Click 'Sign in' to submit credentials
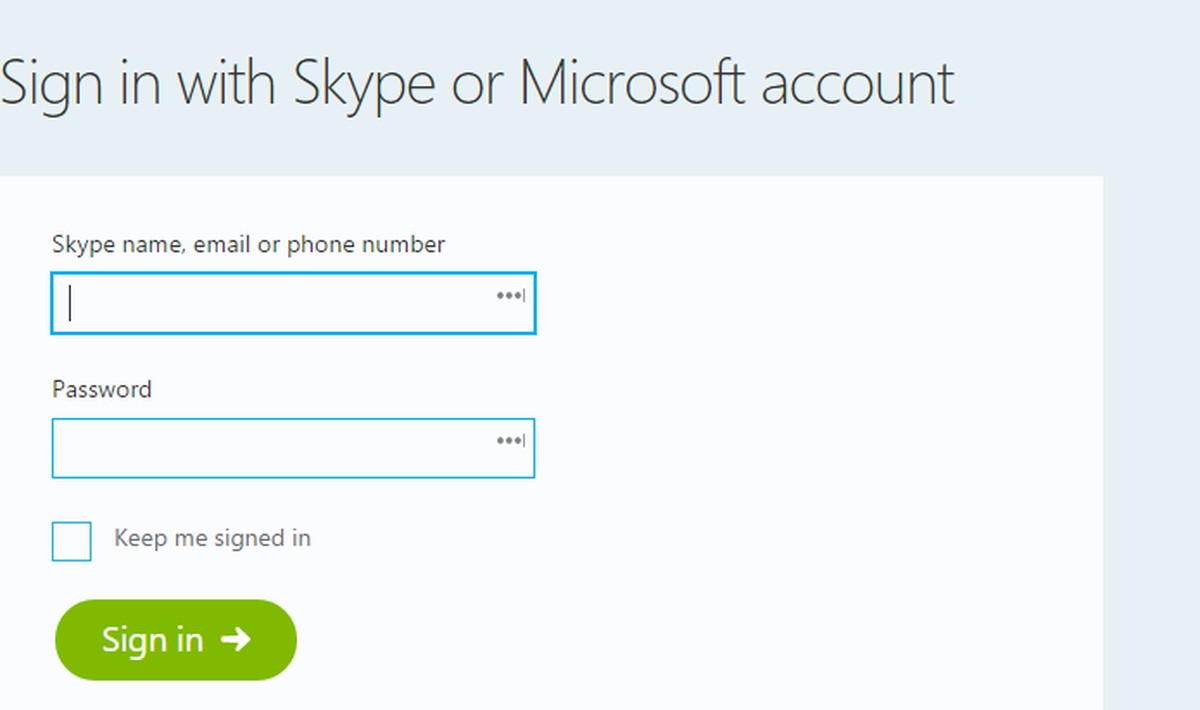 click(x=175, y=640)
